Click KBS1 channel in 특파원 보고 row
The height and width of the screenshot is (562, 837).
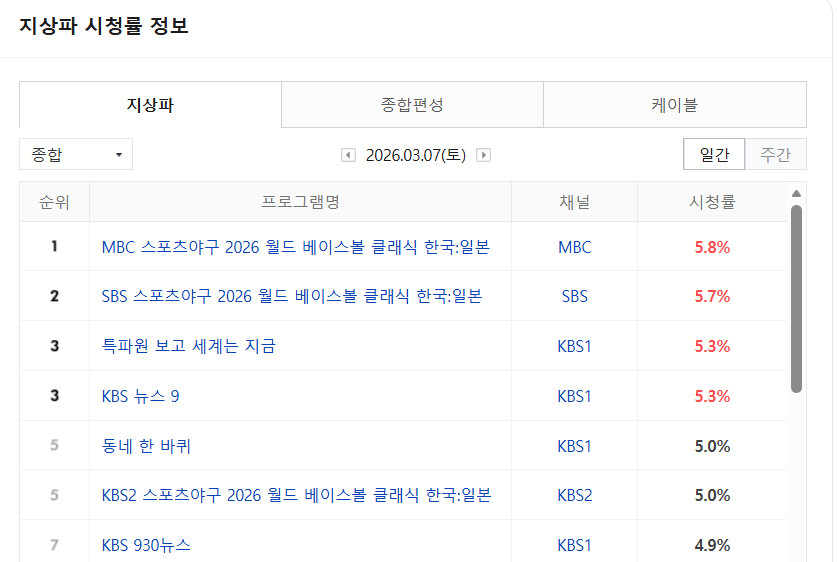pyautogui.click(x=574, y=346)
